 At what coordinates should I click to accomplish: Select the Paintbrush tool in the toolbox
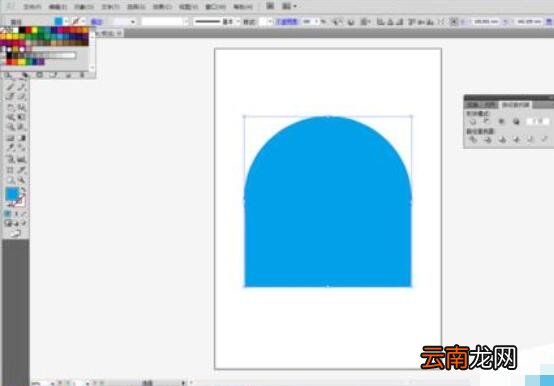pyautogui.click(x=11, y=87)
